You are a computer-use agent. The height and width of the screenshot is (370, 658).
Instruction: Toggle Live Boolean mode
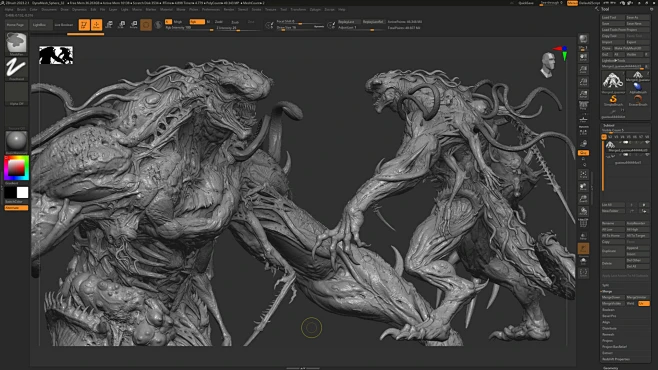pos(64,25)
